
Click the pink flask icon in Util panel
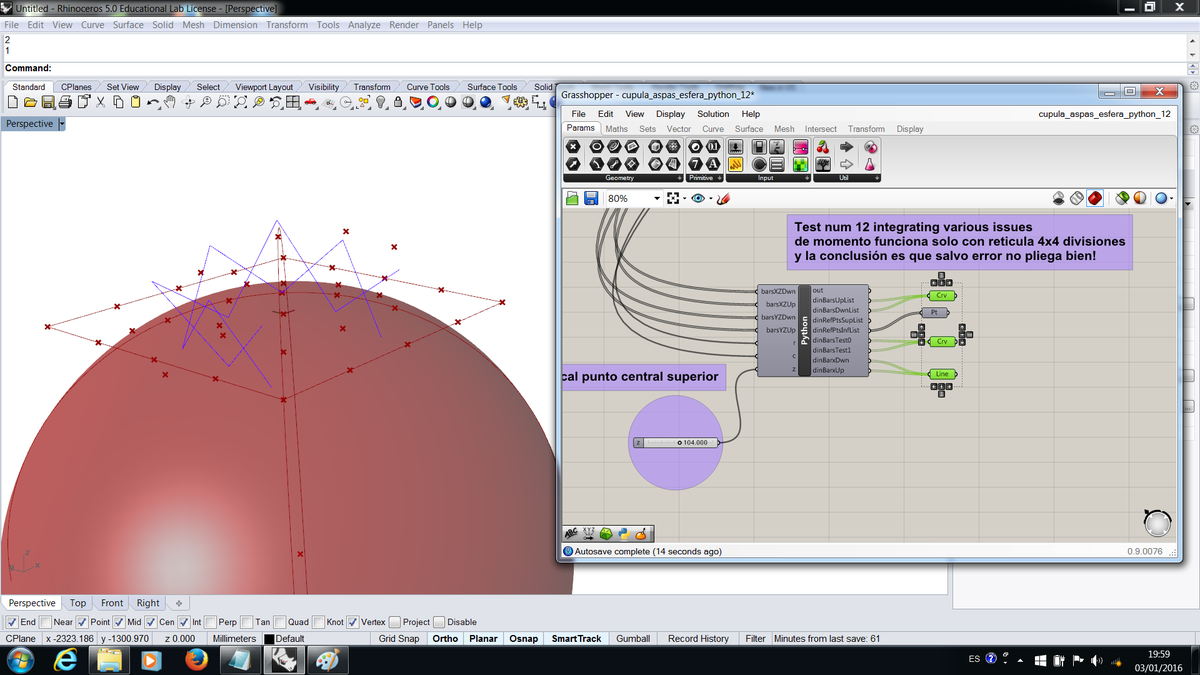coord(870,164)
